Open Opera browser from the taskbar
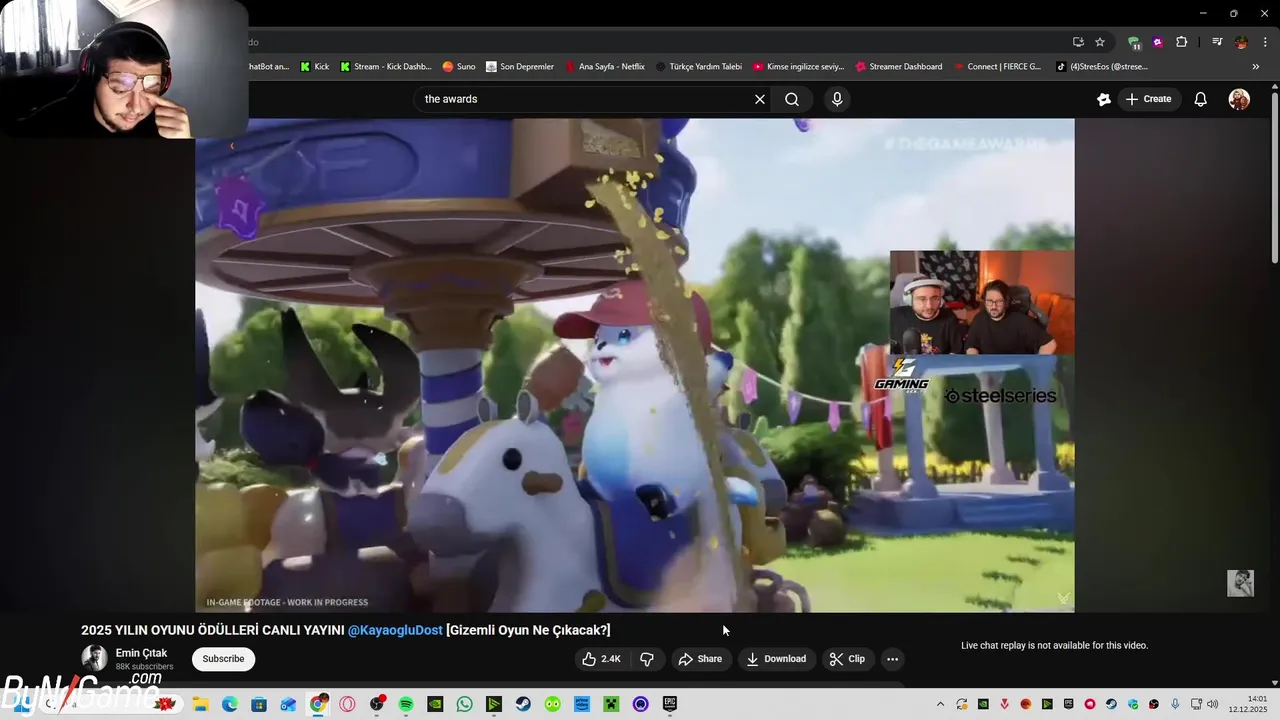This screenshot has width=1280, height=720. 347,704
